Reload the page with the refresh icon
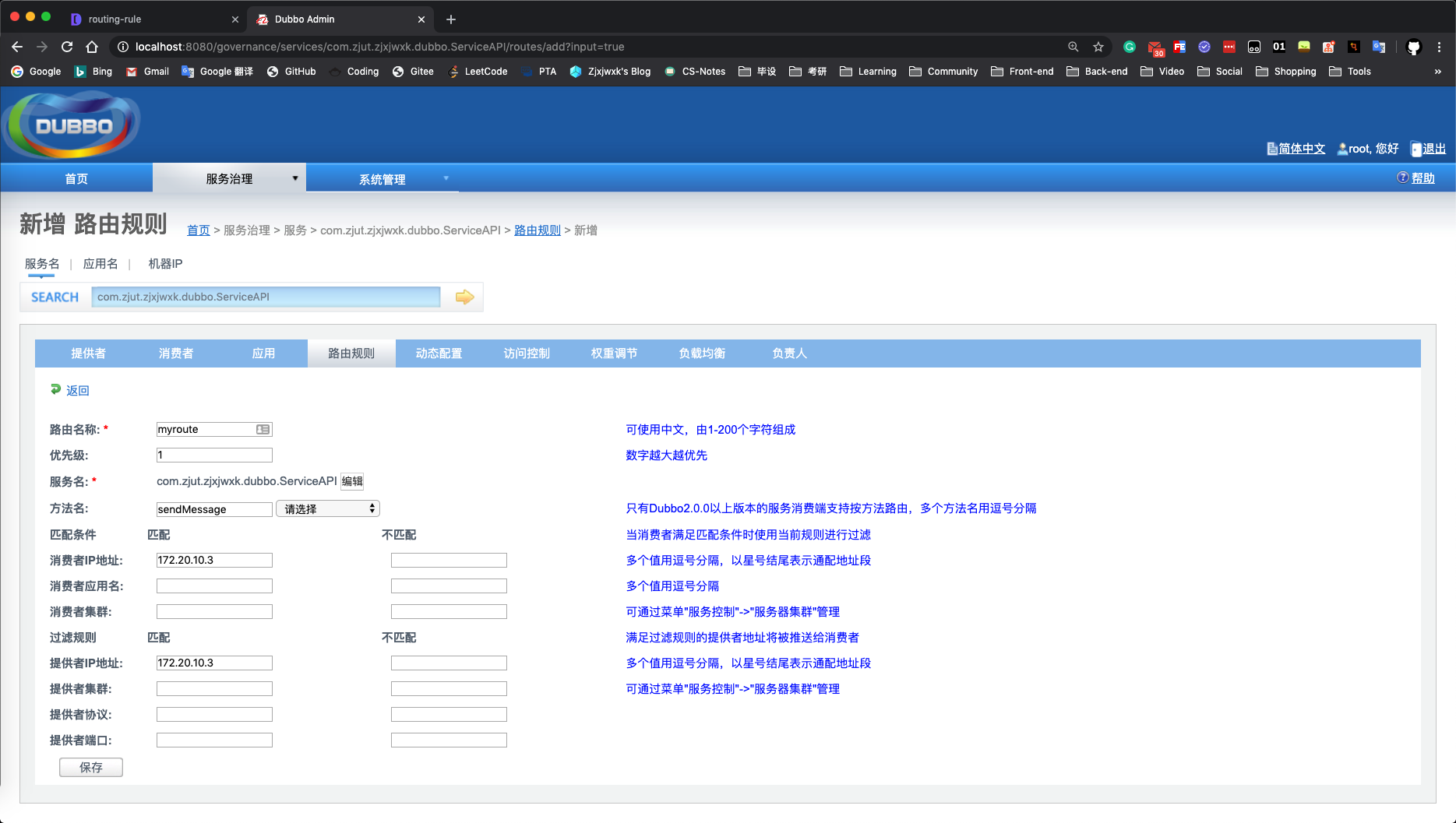The image size is (1456, 823). pyautogui.click(x=67, y=47)
